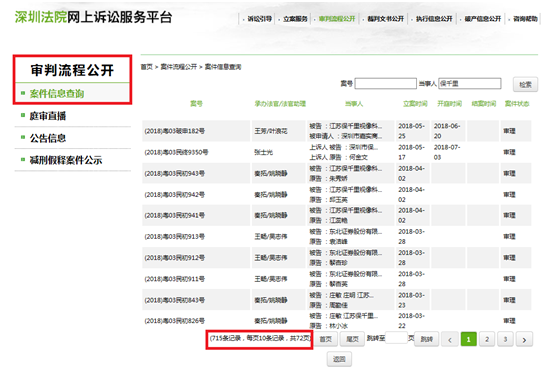Click the 案号 column header
The height and width of the screenshot is (373, 558).
click(x=196, y=104)
